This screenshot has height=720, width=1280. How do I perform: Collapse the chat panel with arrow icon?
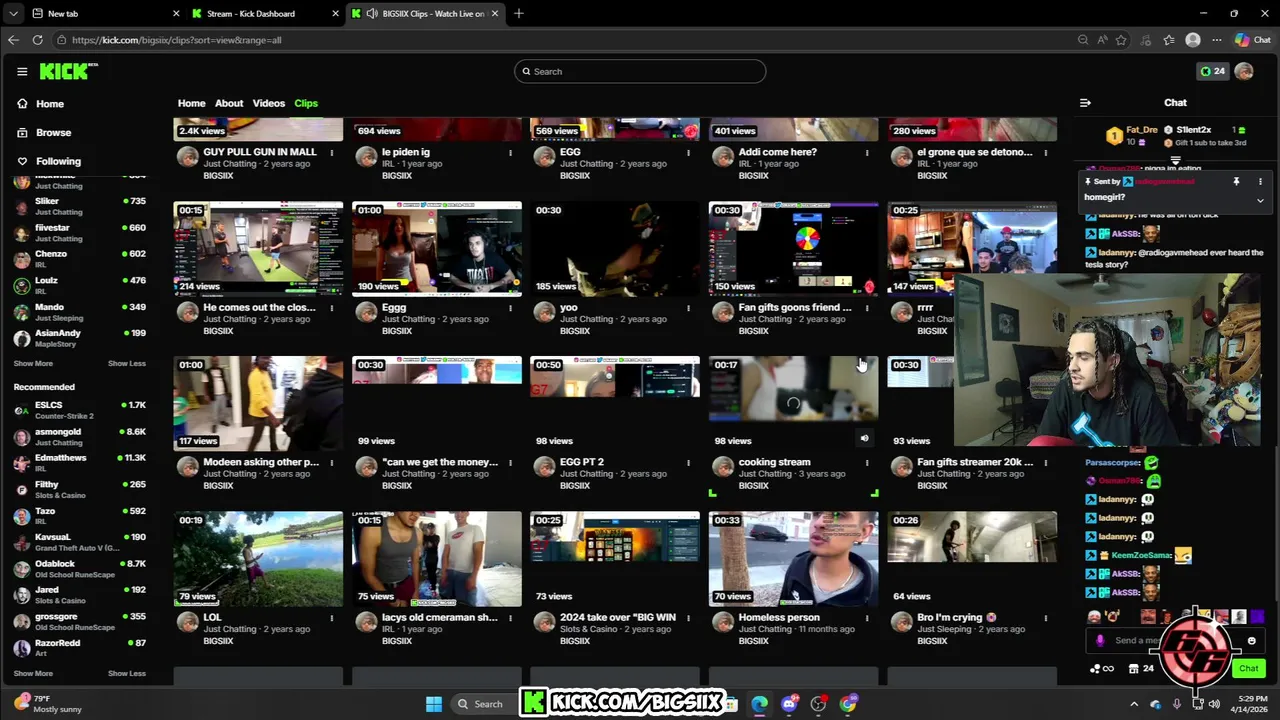click(1085, 102)
